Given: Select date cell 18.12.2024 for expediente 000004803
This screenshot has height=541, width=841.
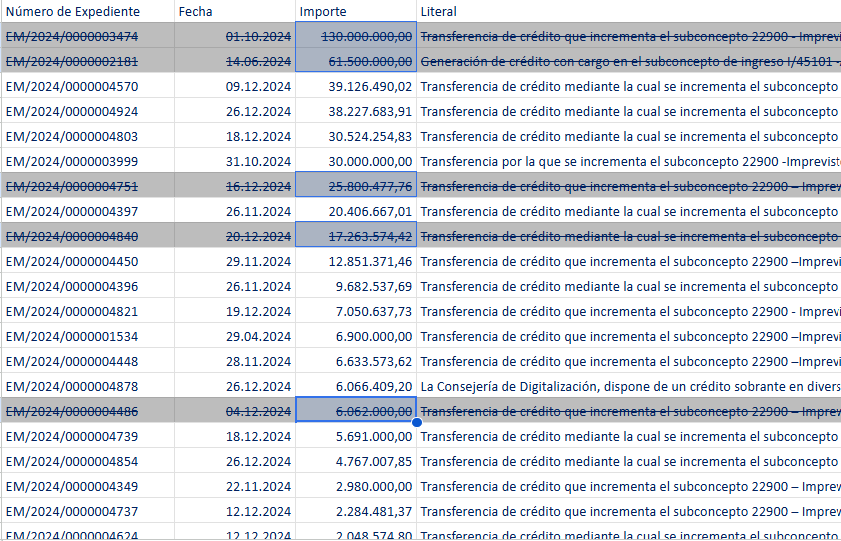Looking at the screenshot, I should click(x=235, y=137).
